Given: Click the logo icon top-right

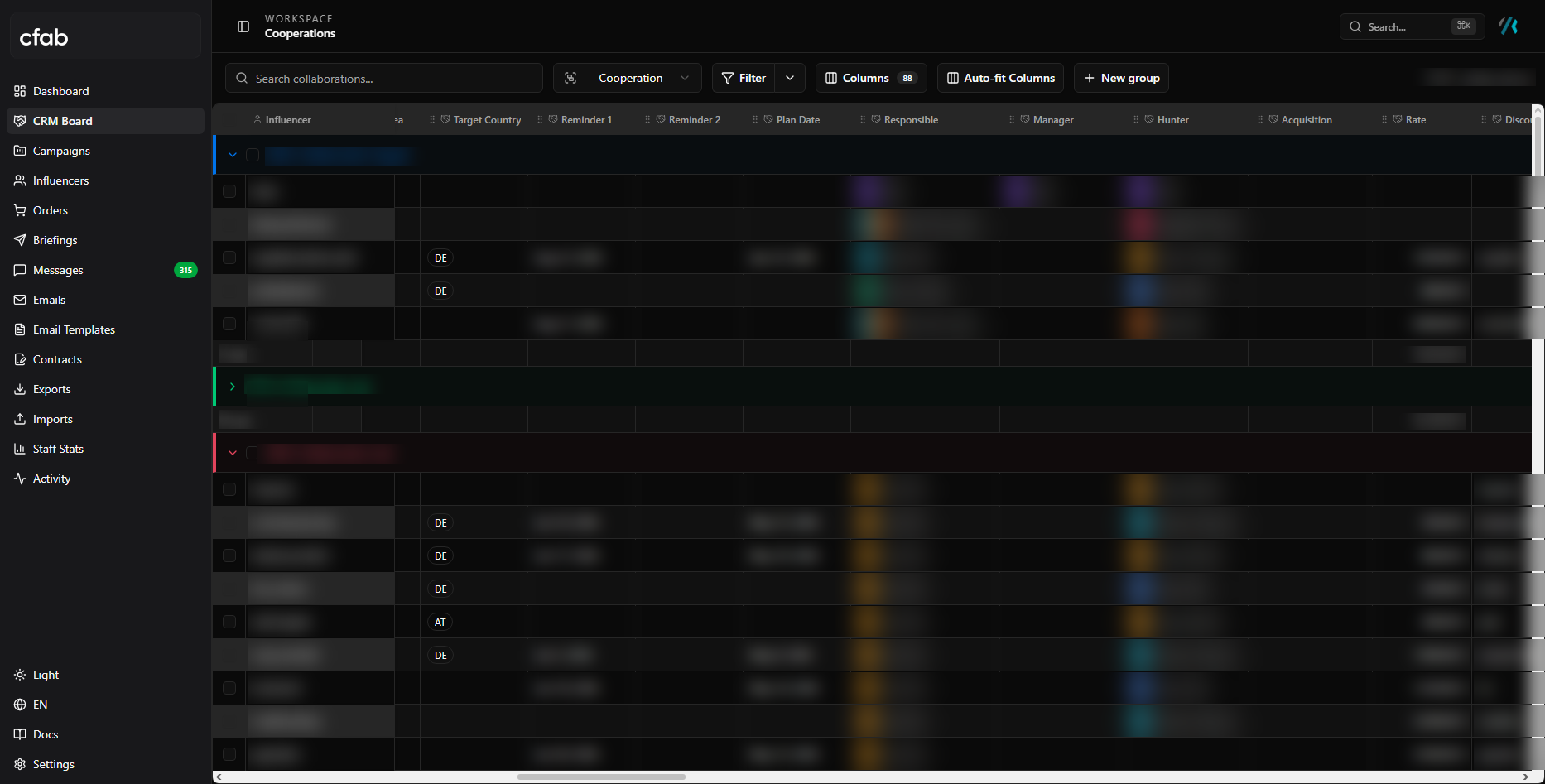Looking at the screenshot, I should 1509,26.
